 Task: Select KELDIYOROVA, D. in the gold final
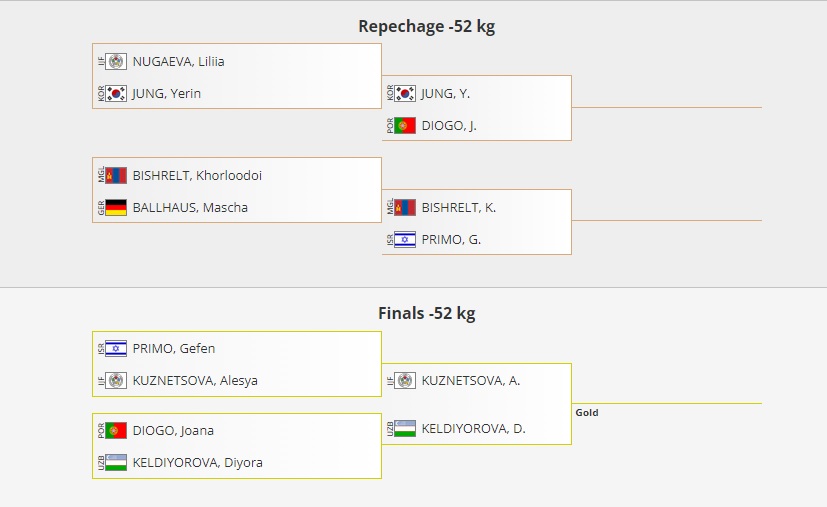[473, 429]
